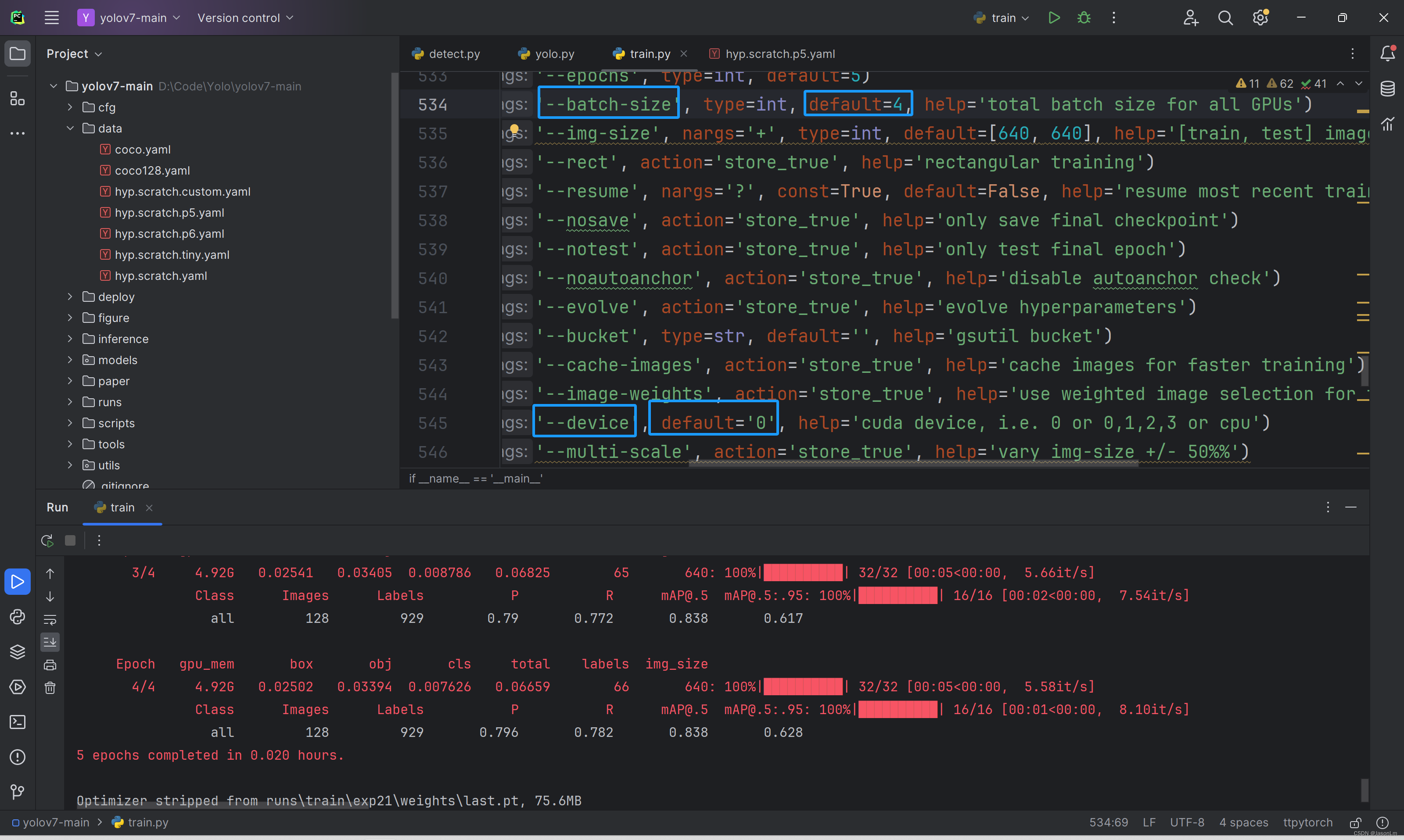Select train.py editor tab

click(642, 54)
